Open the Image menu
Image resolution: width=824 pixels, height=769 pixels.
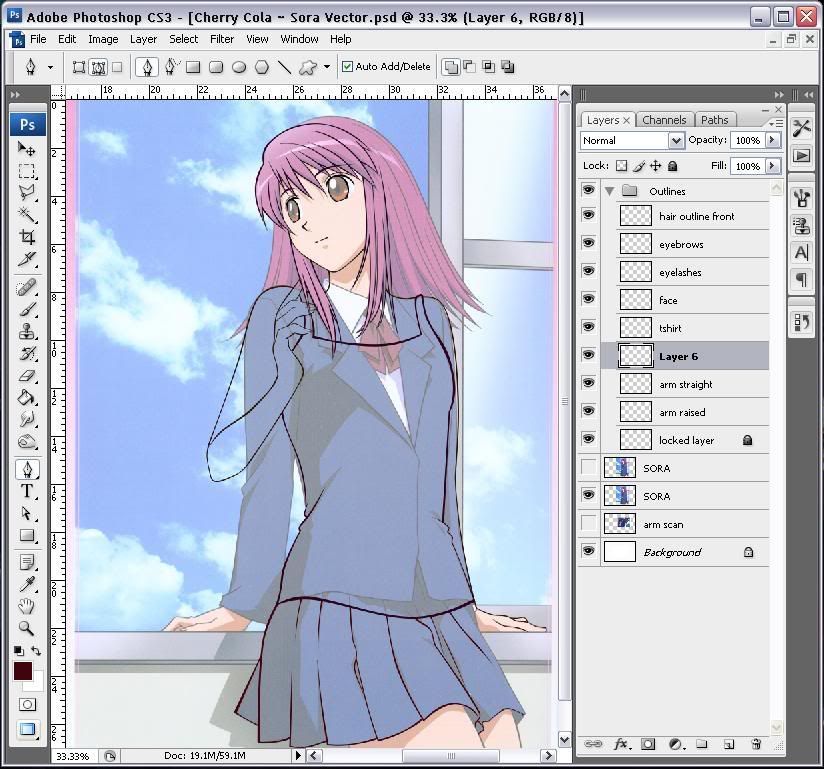103,39
